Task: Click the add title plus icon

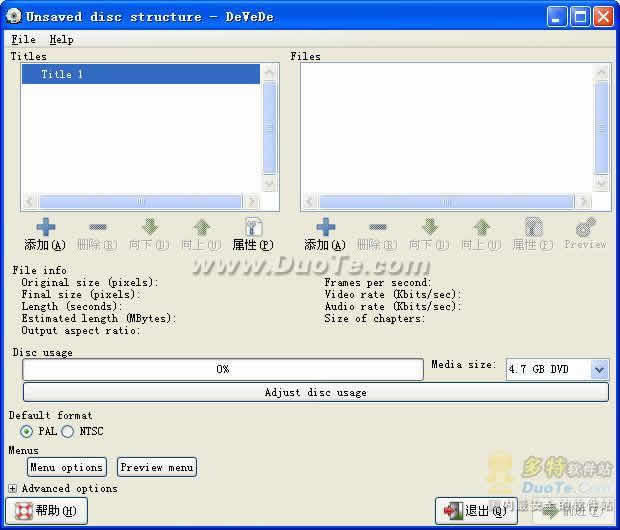Action: [x=45, y=228]
